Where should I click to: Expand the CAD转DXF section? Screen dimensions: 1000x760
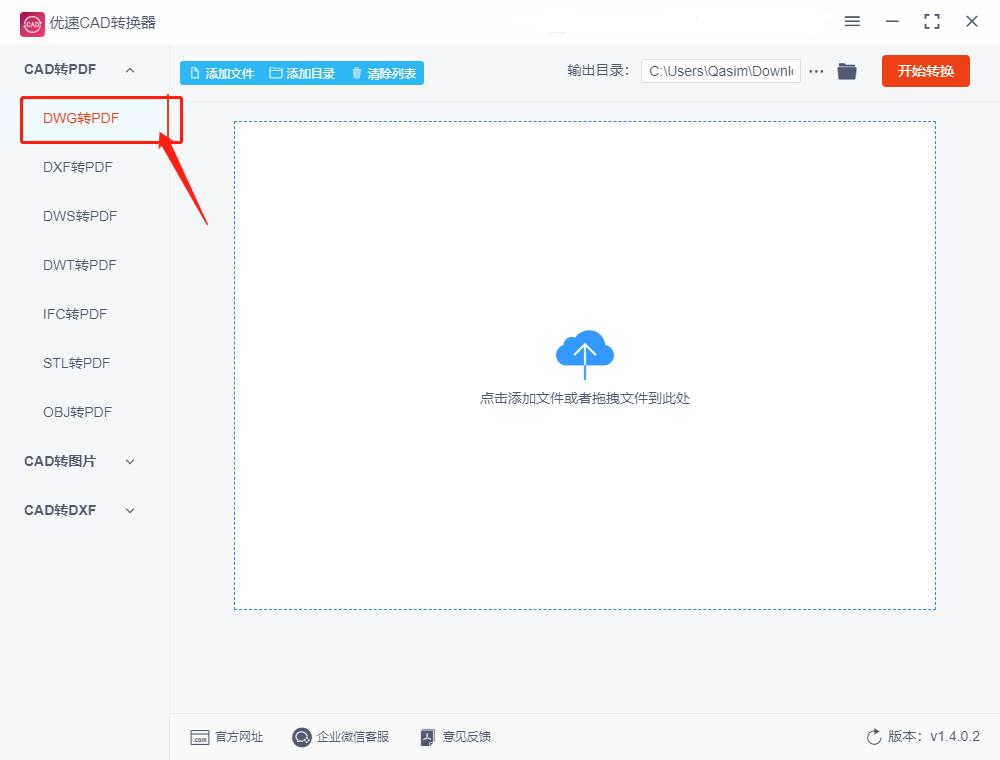pos(129,510)
